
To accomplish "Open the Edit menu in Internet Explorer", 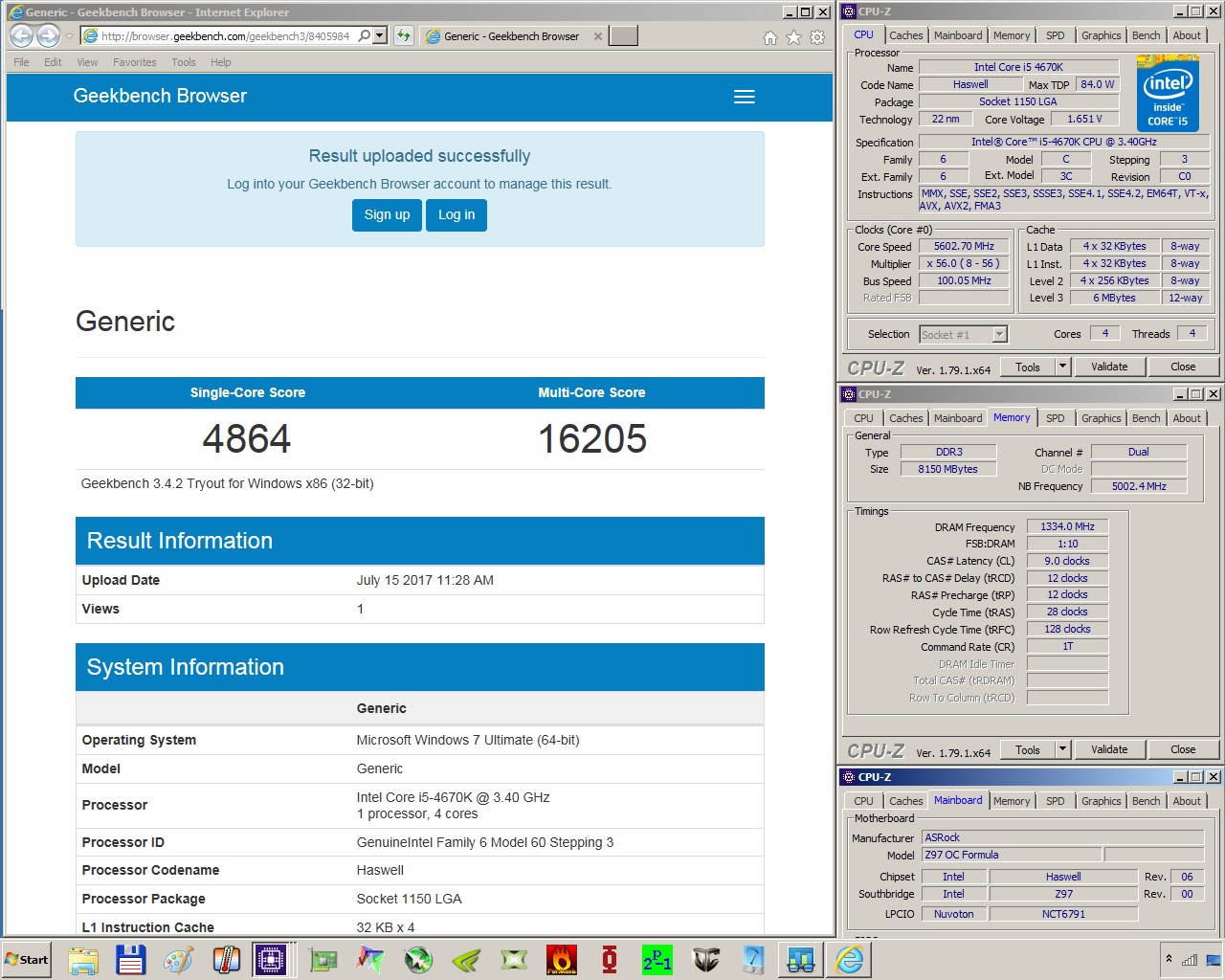I will [53, 62].
